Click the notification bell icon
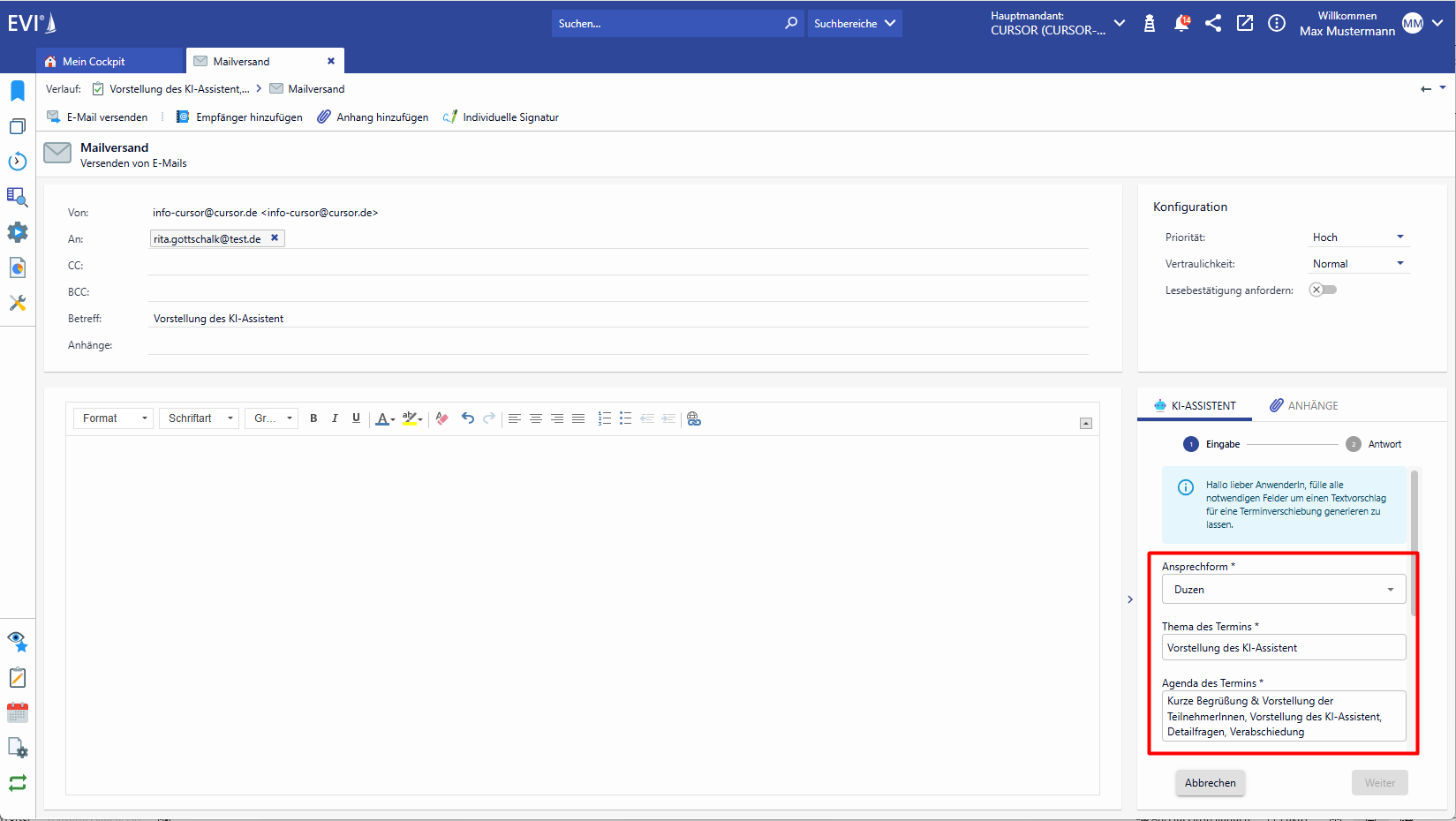Image resolution: width=1456 pixels, height=821 pixels. (x=1181, y=24)
